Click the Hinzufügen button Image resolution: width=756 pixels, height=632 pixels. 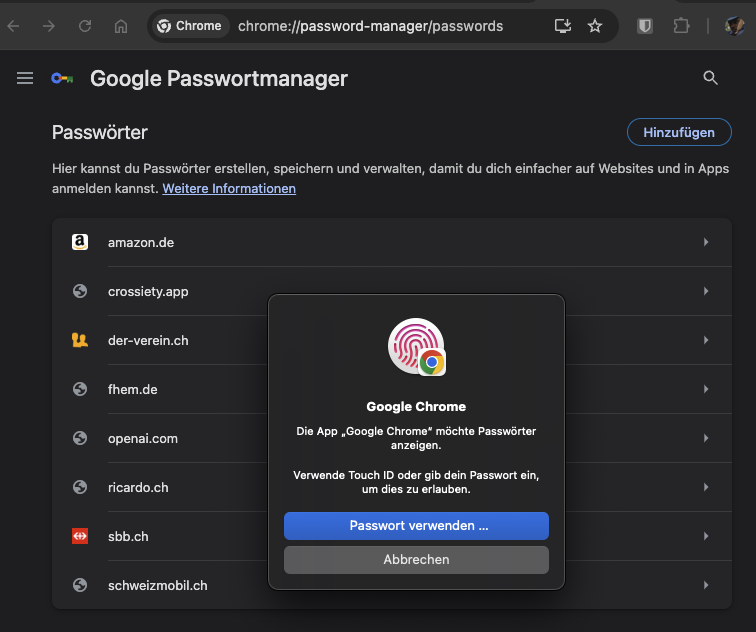click(x=679, y=132)
